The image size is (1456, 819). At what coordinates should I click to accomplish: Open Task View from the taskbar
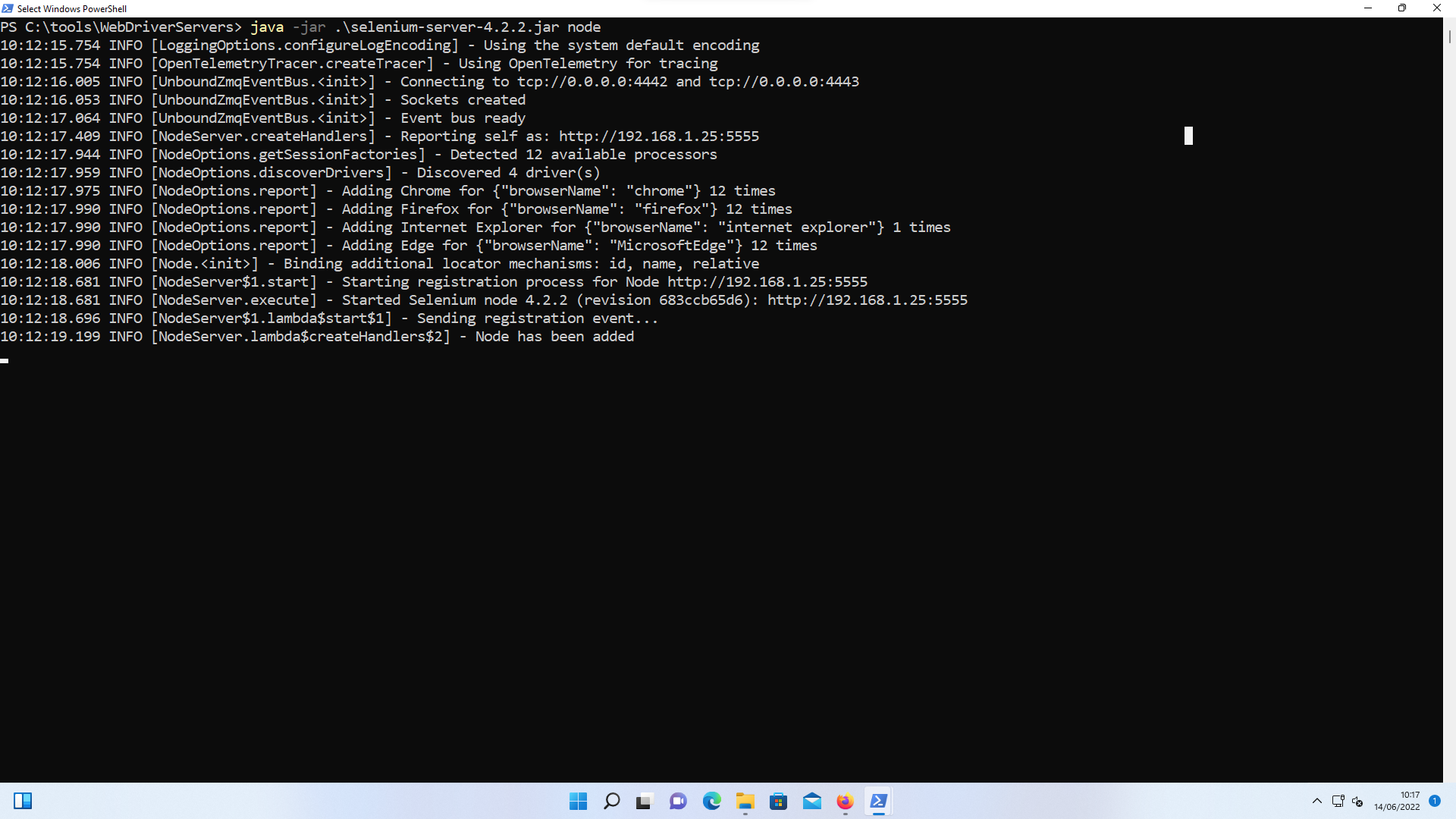[645, 801]
